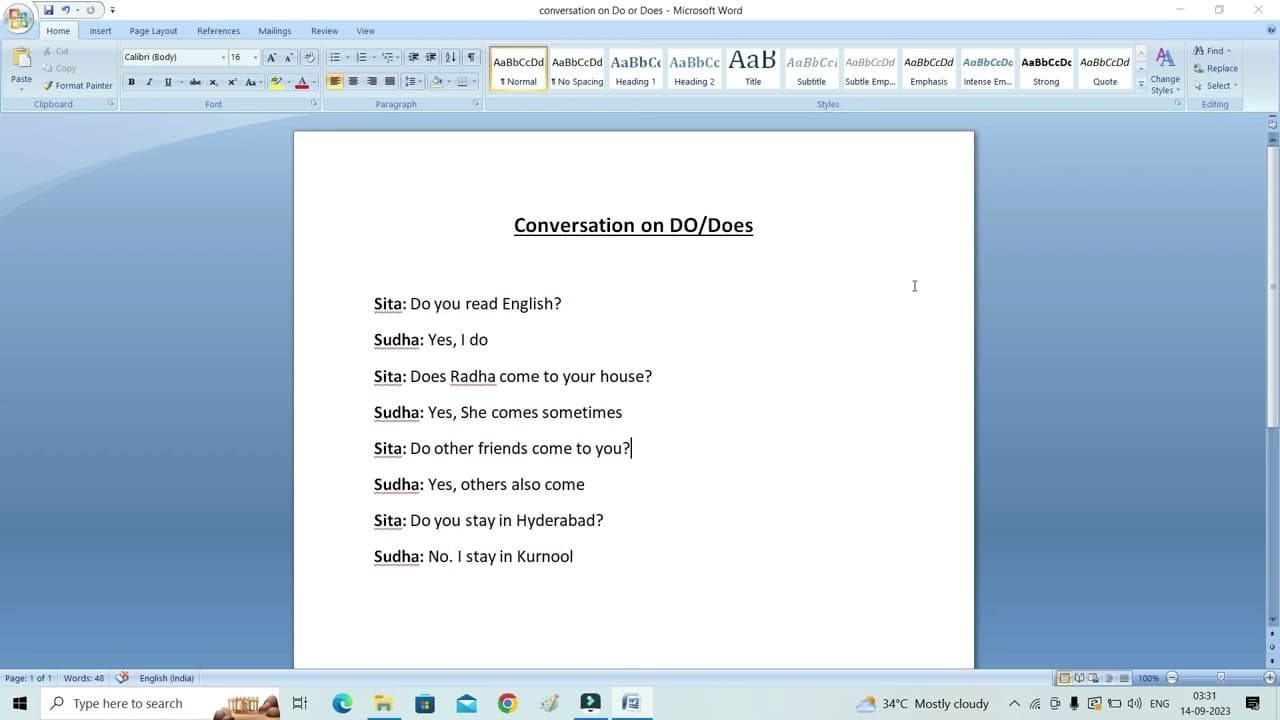Click the Replace button
This screenshot has width=1280, height=720.
click(x=1215, y=68)
